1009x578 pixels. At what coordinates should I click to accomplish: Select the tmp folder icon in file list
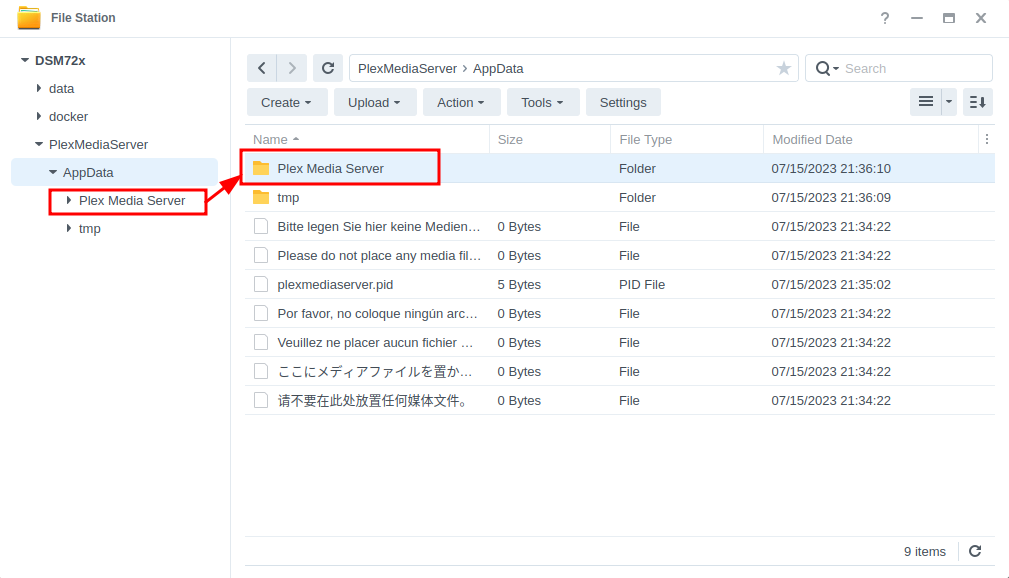pos(261,197)
